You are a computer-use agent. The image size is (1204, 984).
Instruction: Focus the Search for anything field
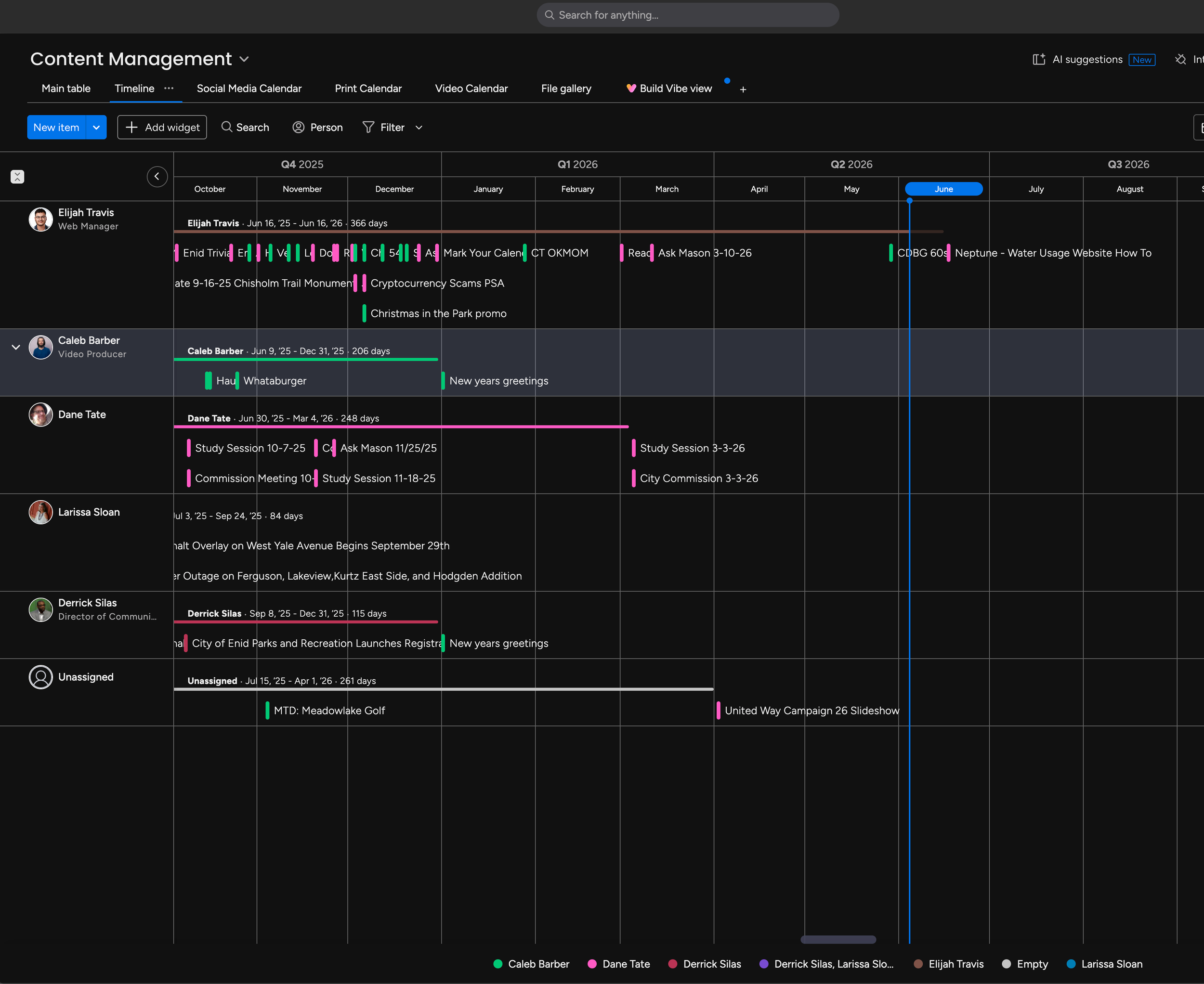click(688, 15)
